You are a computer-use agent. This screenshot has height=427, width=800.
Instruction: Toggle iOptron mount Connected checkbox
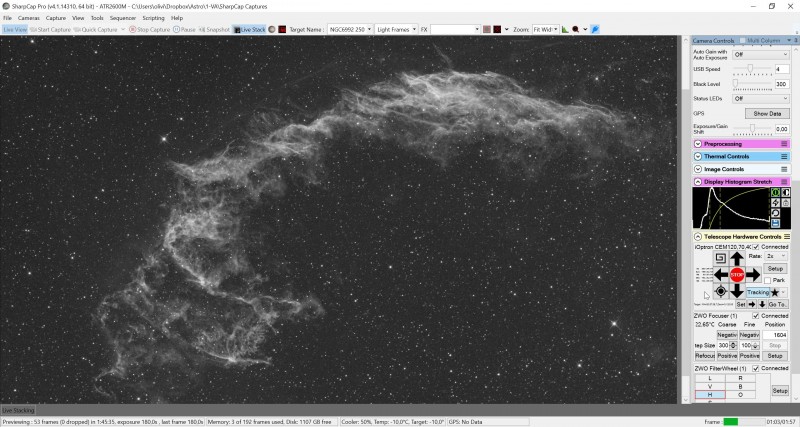756,247
